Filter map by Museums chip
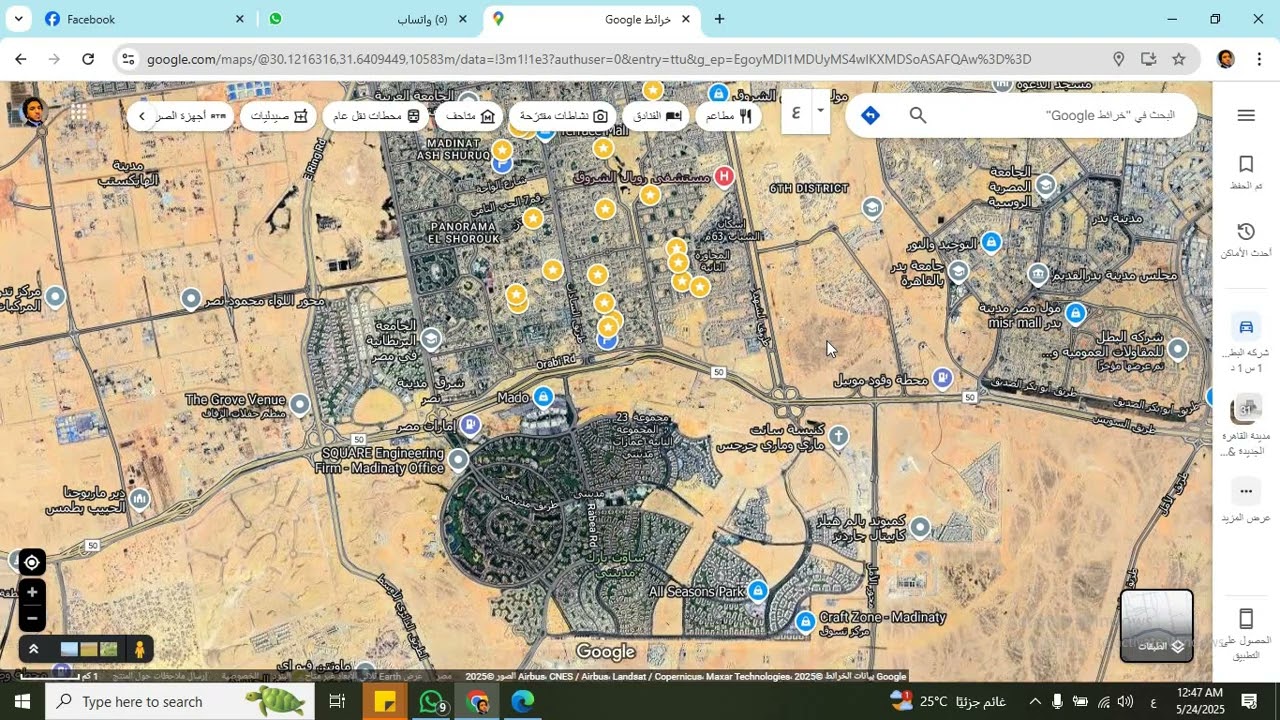Viewport: 1280px width, 720px height. coord(470,116)
